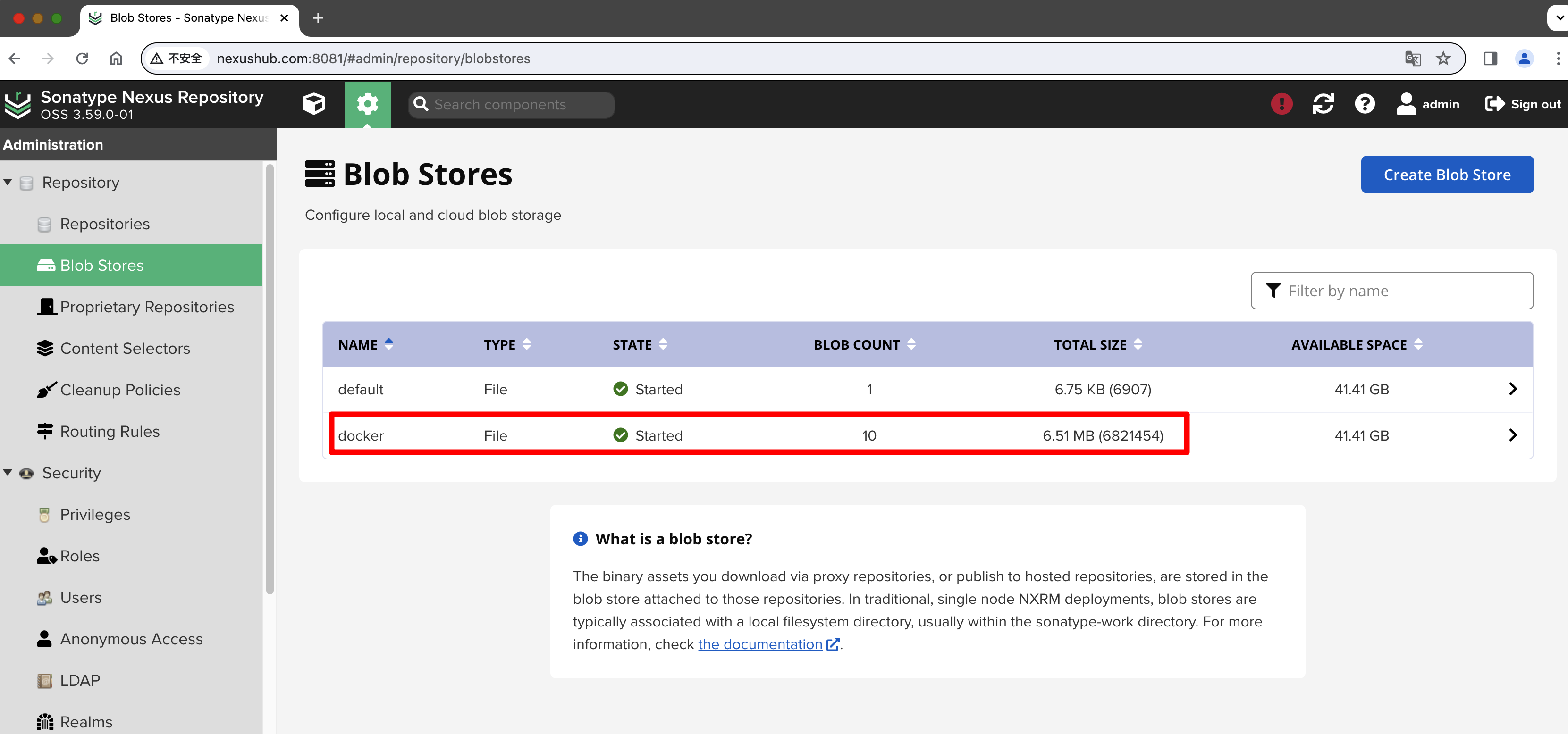
Task: Focus the Filter by name field
Action: (1391, 291)
